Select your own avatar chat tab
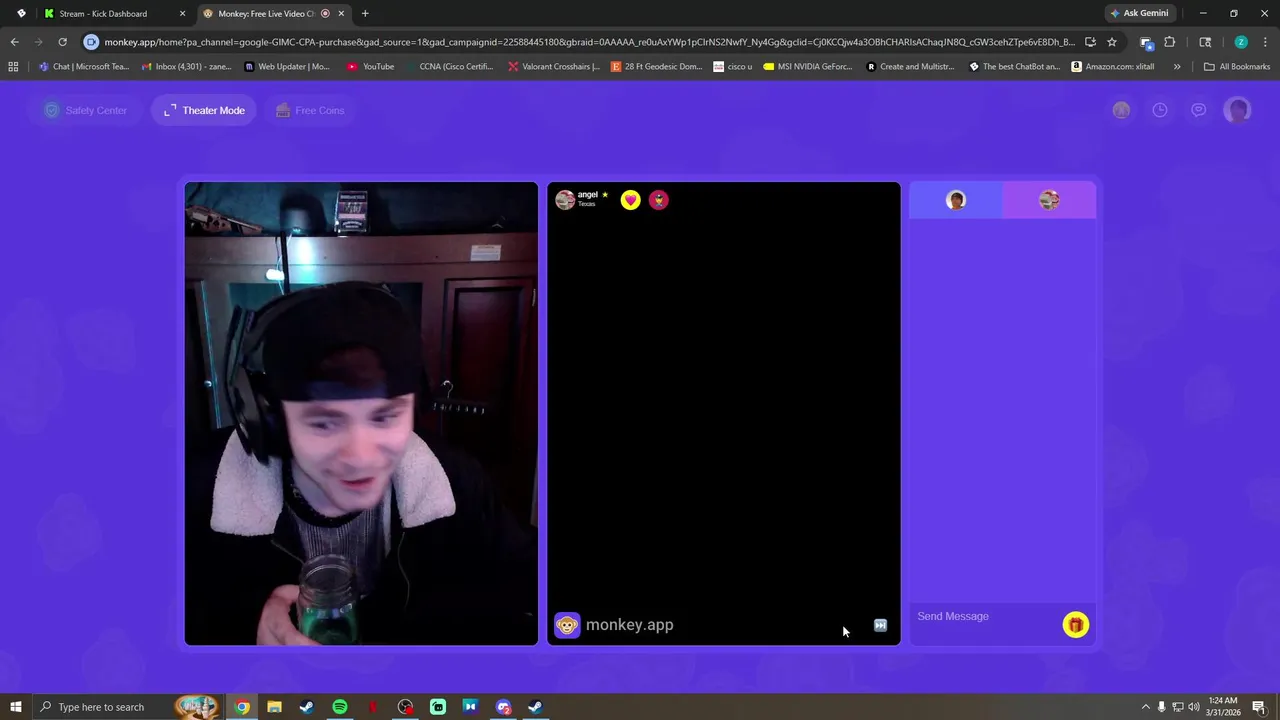1280x720 pixels. [956, 200]
